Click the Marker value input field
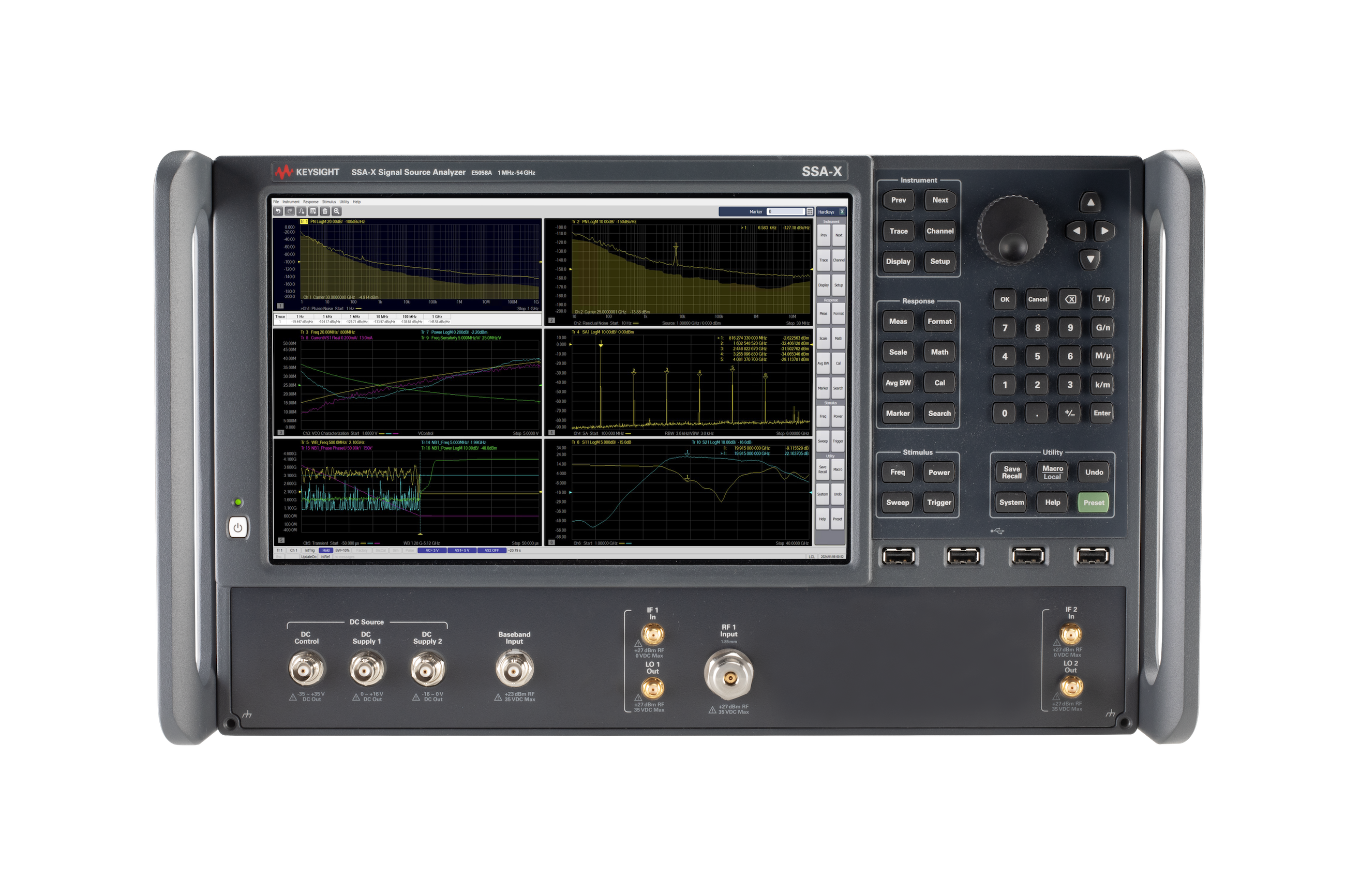 (785, 211)
